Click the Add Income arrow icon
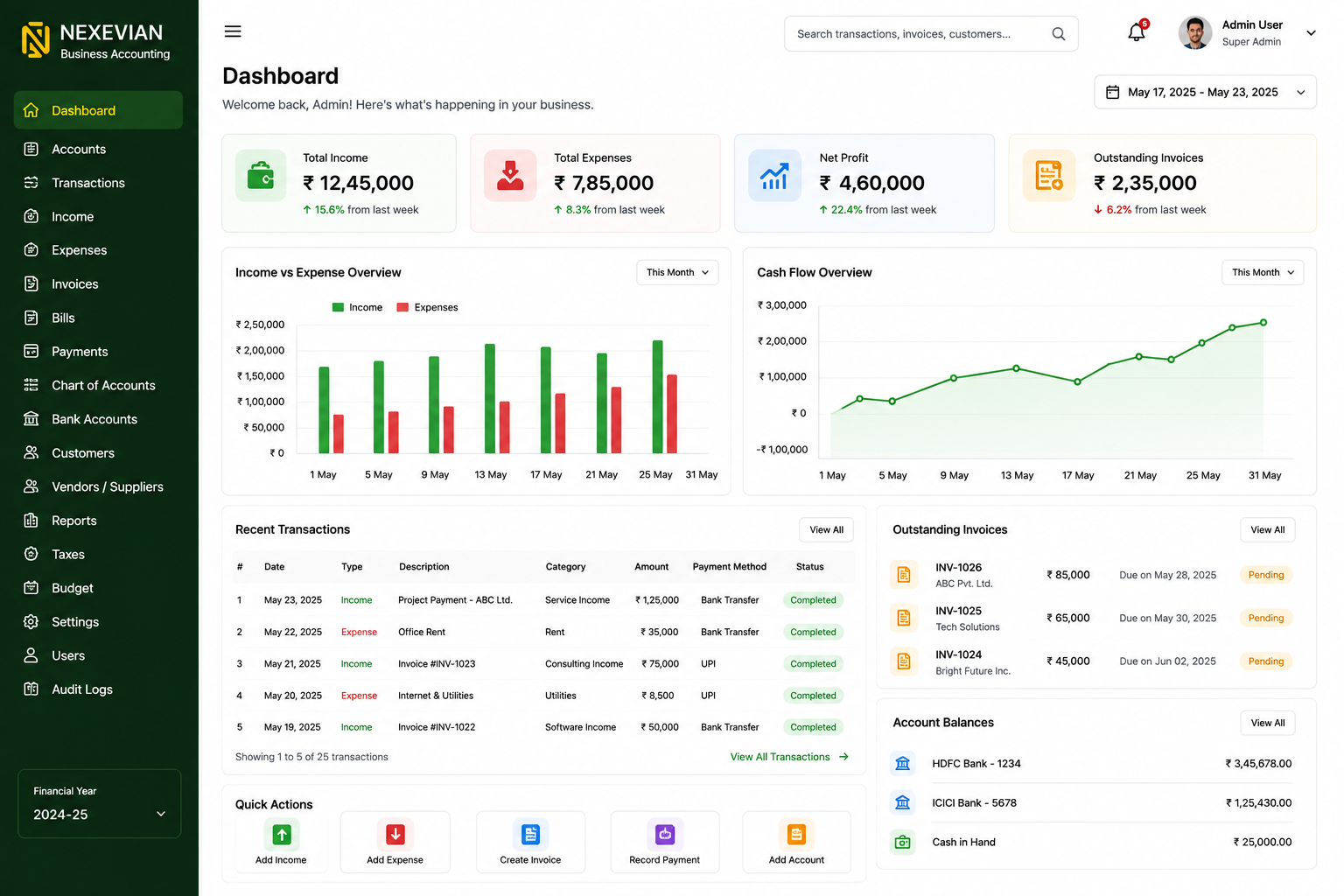Image resolution: width=1344 pixels, height=896 pixels. (x=282, y=835)
